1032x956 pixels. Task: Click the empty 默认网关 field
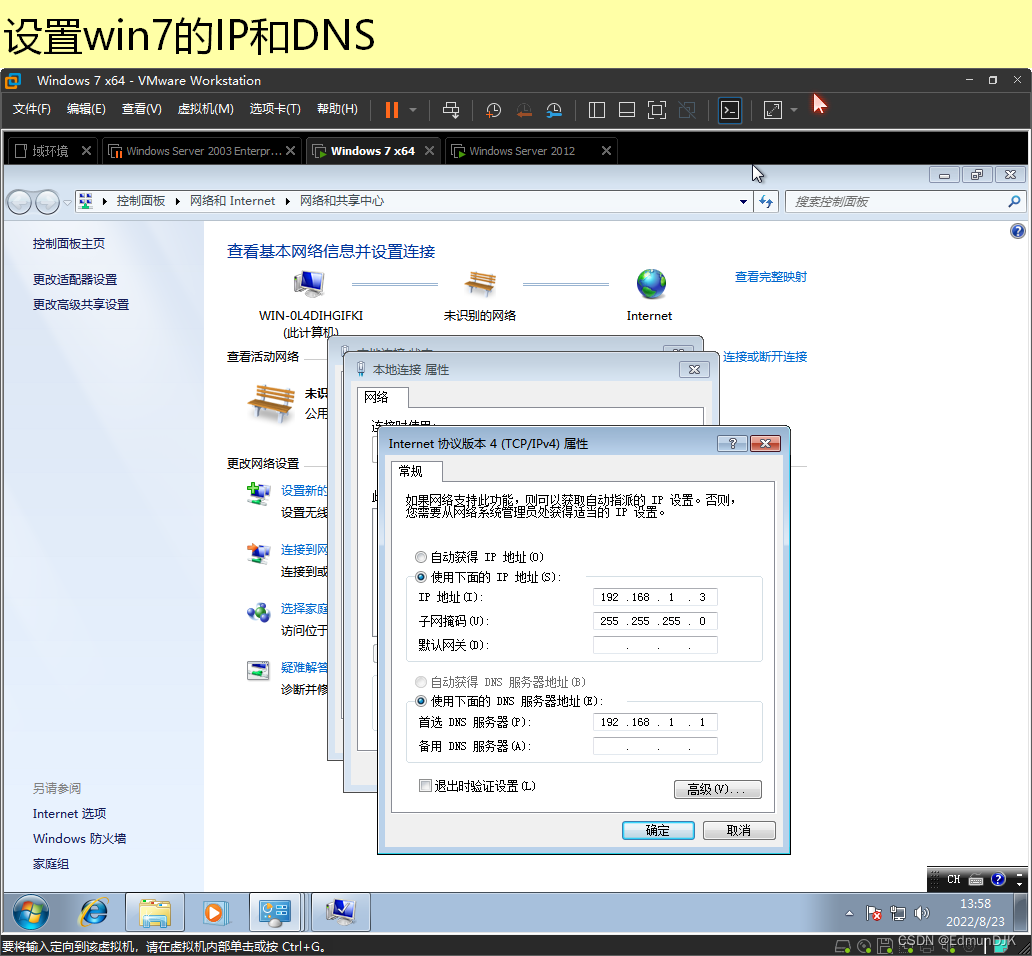coord(655,645)
